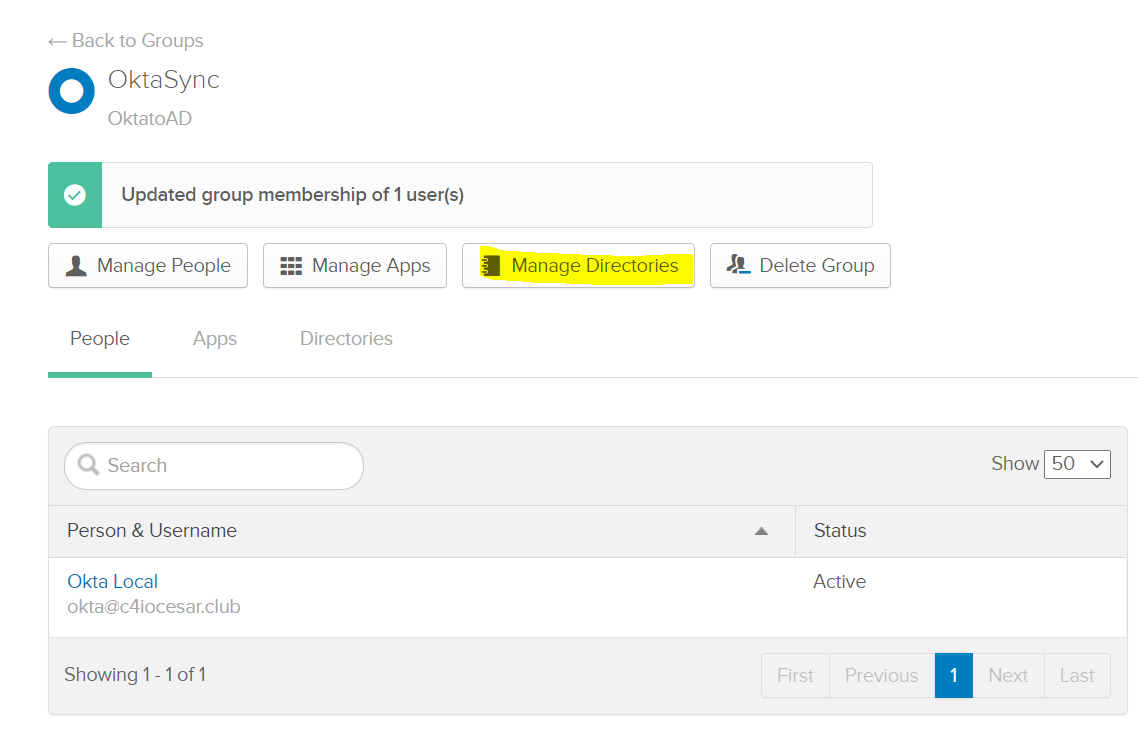Go to Last page

1077,676
